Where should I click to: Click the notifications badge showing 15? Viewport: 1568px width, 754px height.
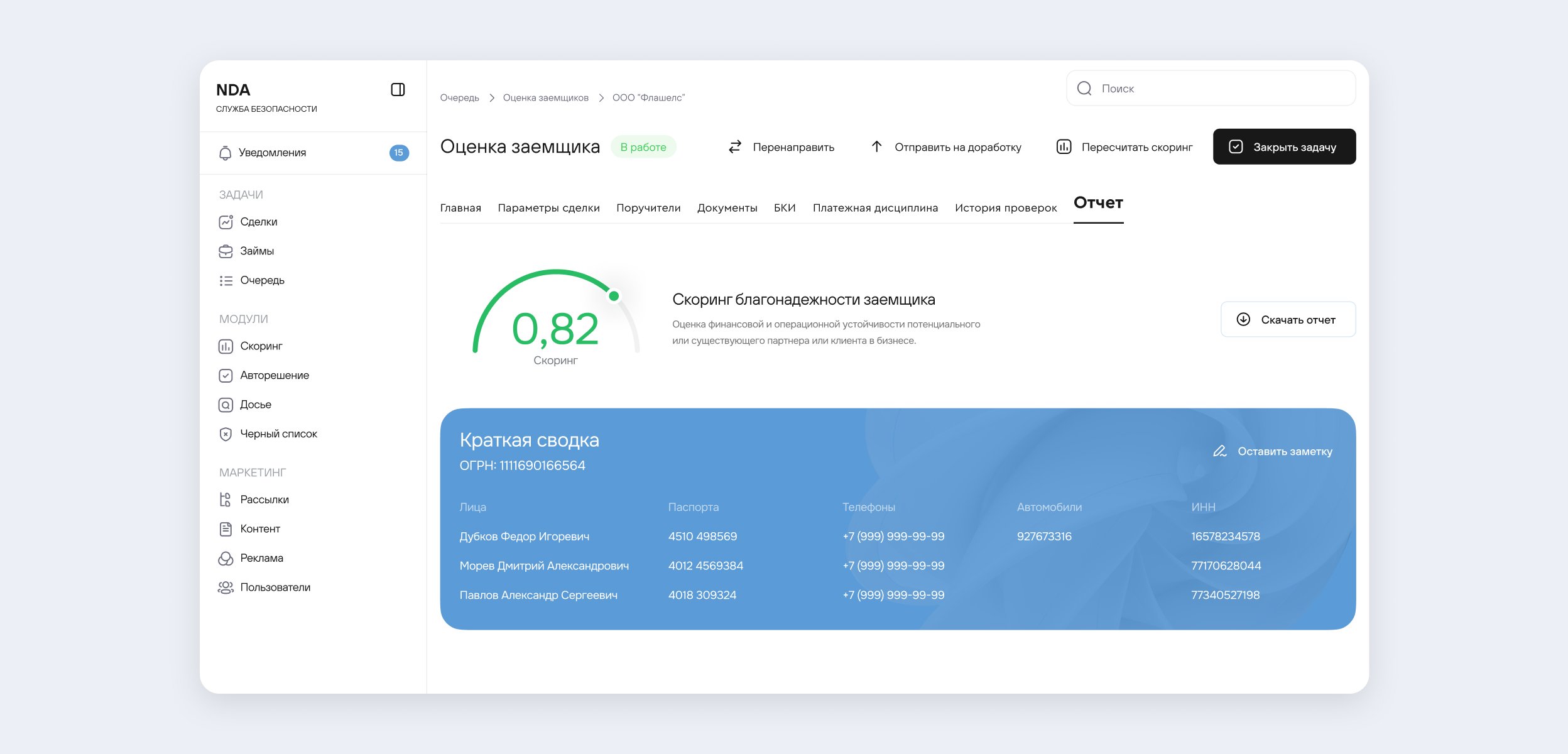[398, 153]
